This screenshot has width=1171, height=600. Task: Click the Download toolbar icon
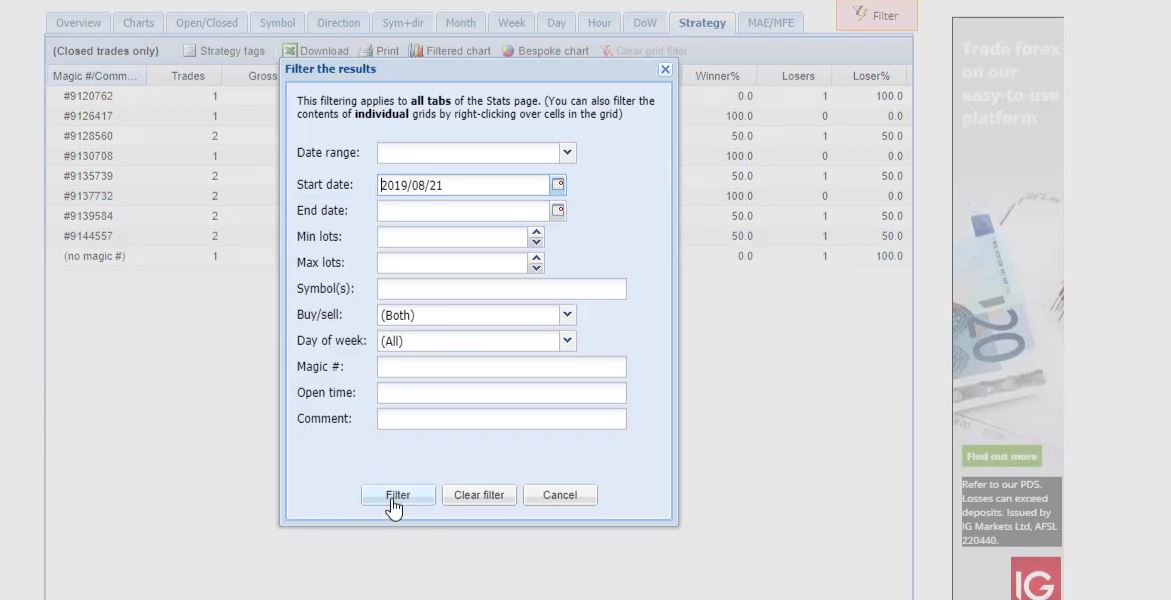[x=290, y=51]
